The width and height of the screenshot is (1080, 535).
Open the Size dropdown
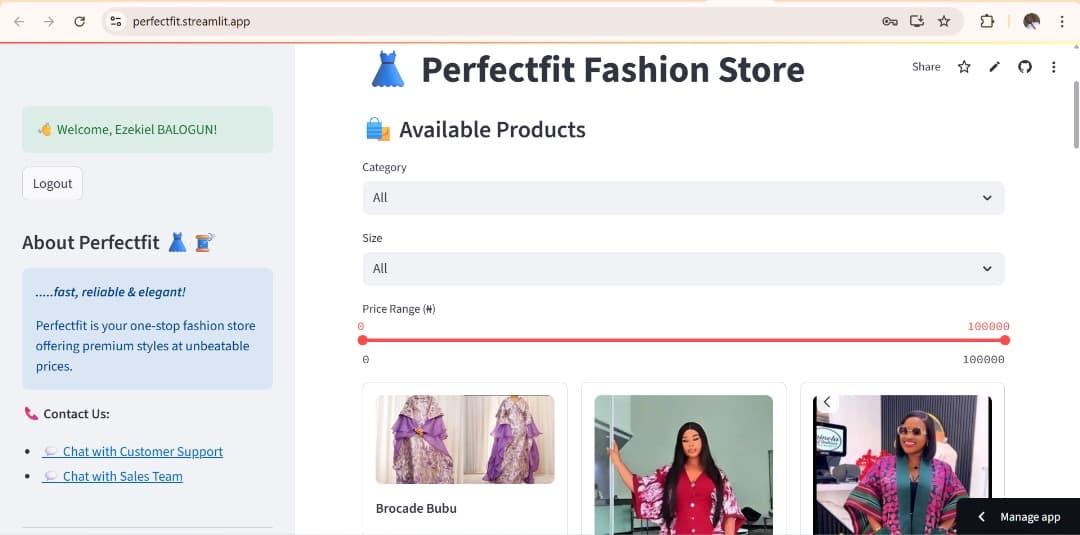click(683, 269)
